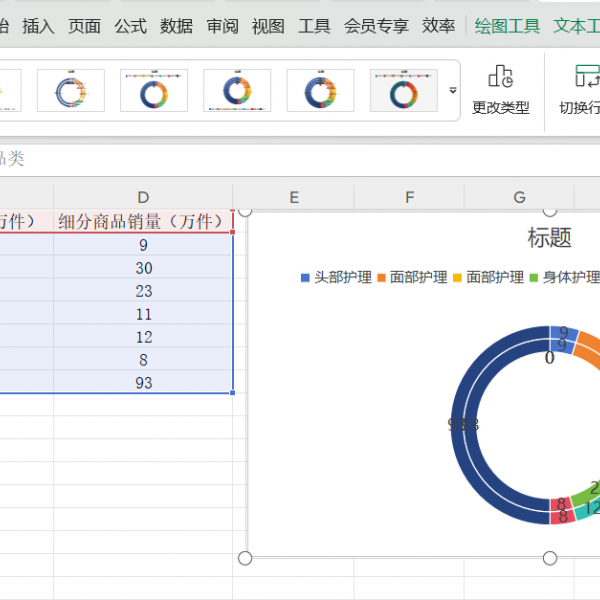Click the 更改类型 (change chart type) icon
The image size is (600, 600).
[x=500, y=77]
